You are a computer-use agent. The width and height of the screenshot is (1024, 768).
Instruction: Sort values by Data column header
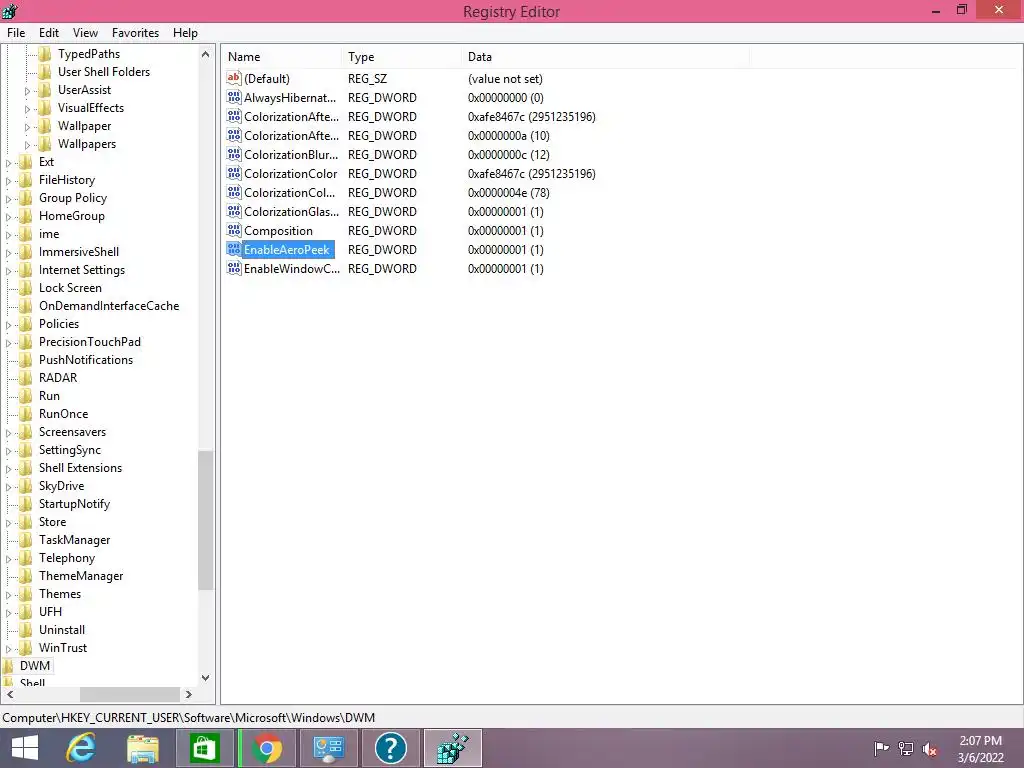(605, 57)
